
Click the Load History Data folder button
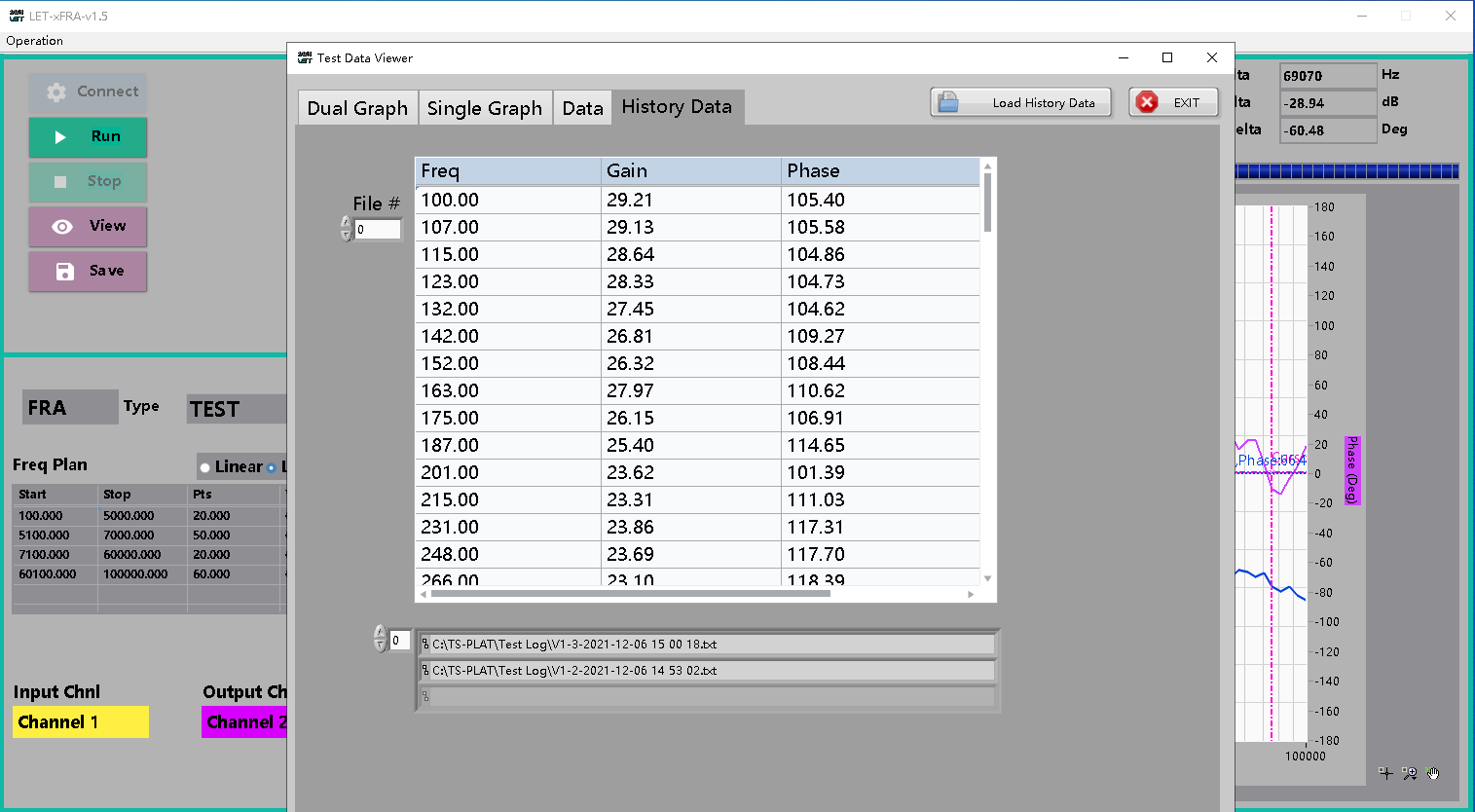click(x=1020, y=102)
